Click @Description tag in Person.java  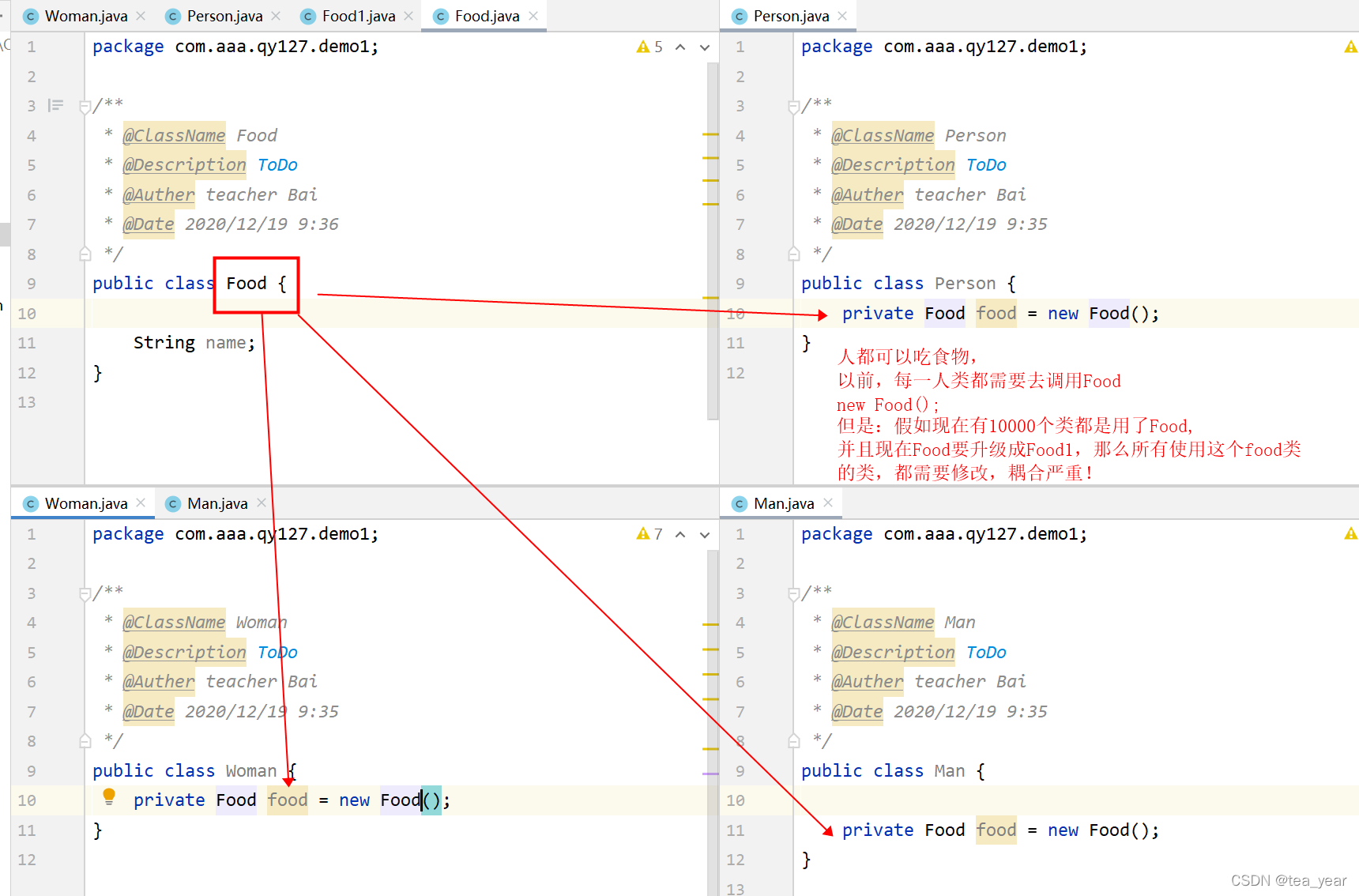(893, 165)
